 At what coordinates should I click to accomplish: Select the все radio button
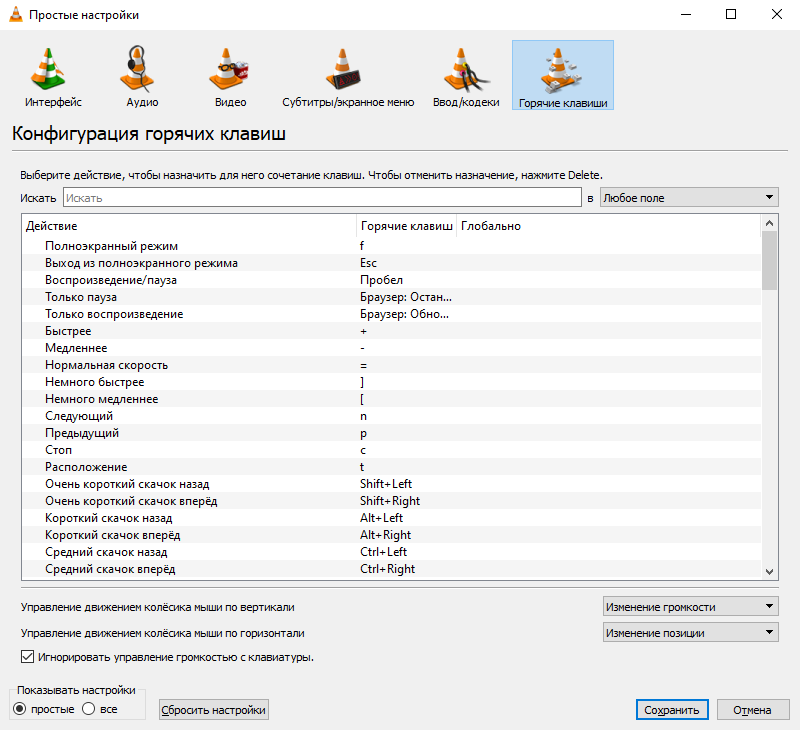88,709
